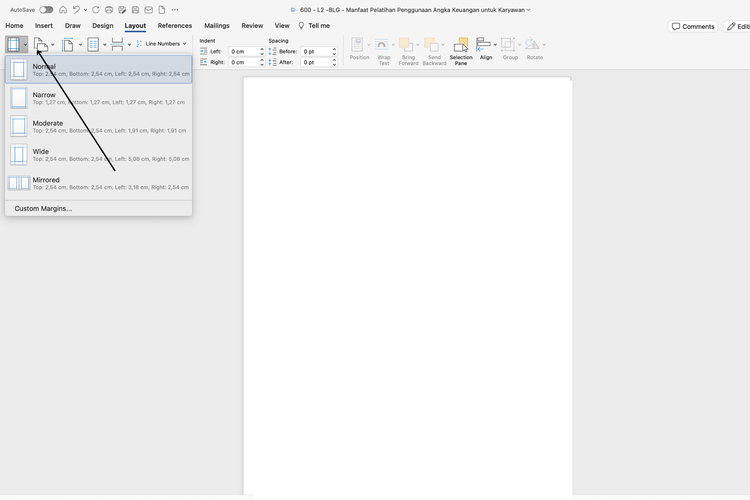
Task: Click the Comments button
Action: 693,26
